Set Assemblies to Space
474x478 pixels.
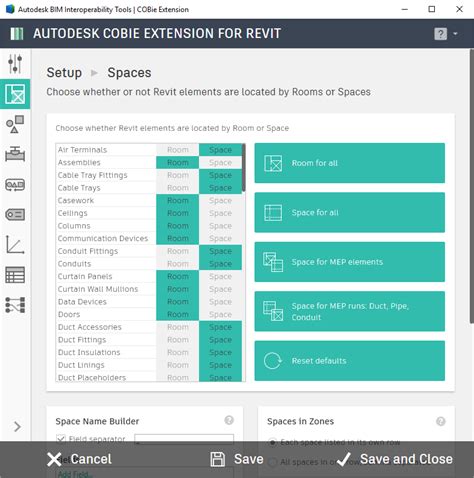pyautogui.click(x=220, y=162)
